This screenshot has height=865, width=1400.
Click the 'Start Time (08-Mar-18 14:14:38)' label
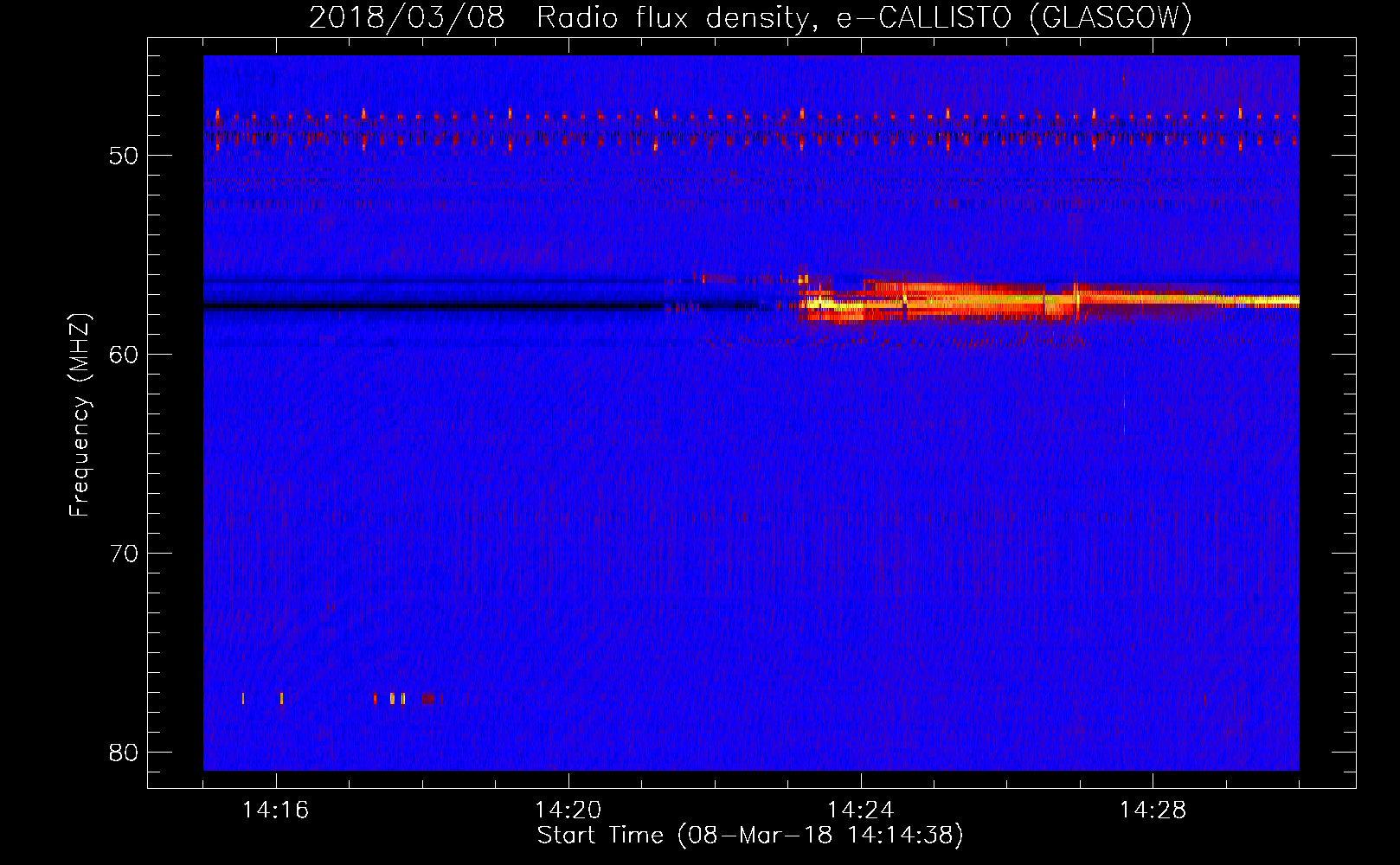tap(750, 836)
